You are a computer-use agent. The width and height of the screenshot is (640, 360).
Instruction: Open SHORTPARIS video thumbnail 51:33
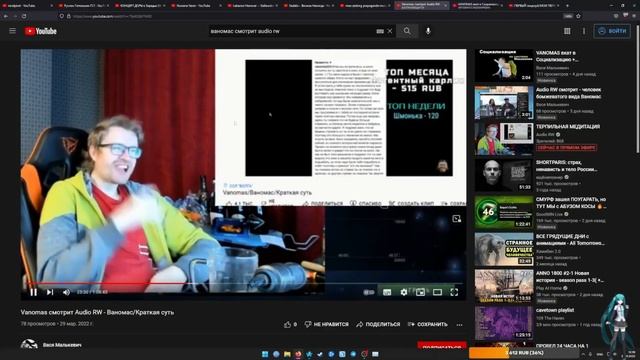504,176
